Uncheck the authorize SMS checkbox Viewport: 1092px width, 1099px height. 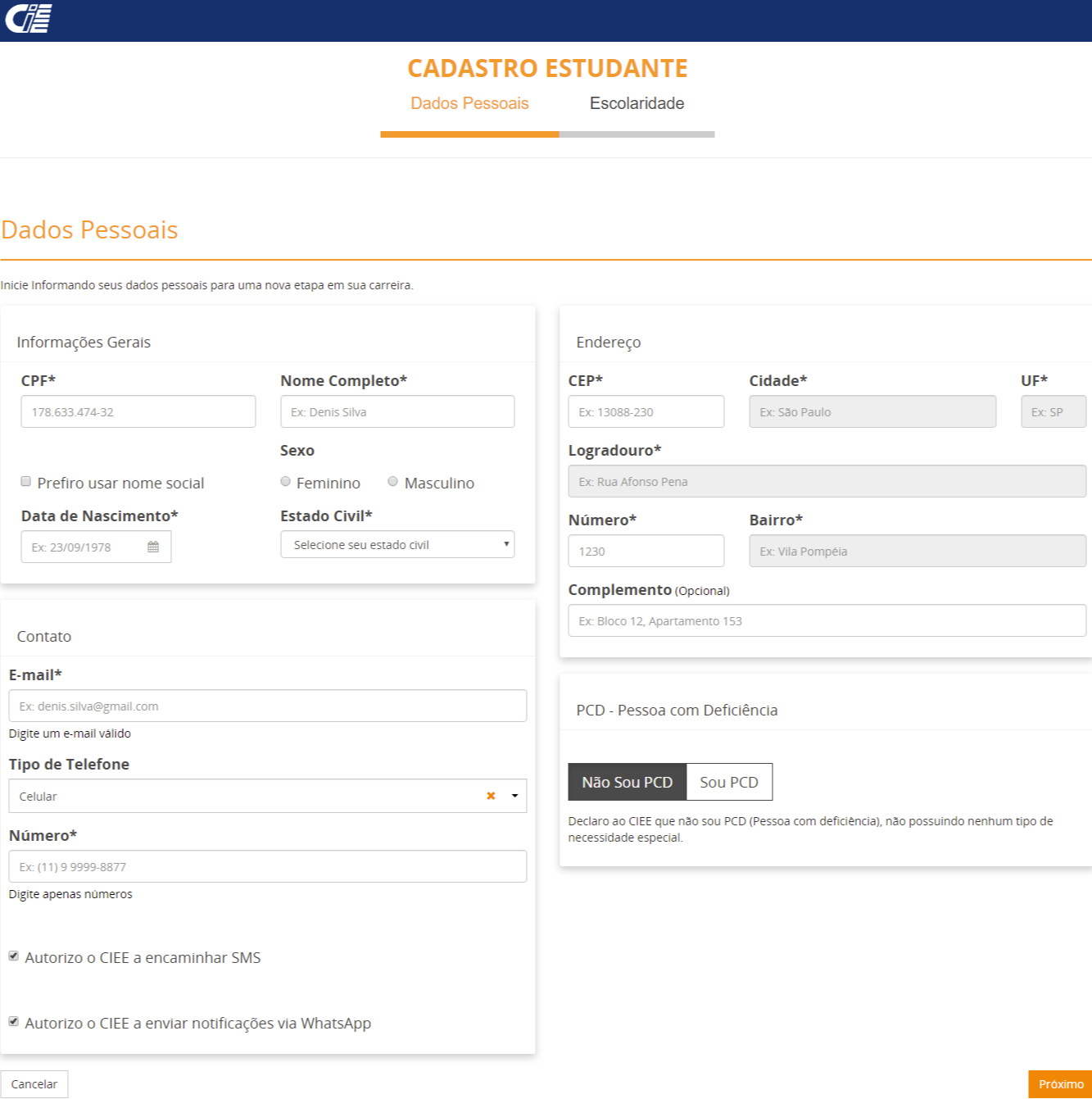coord(14,956)
